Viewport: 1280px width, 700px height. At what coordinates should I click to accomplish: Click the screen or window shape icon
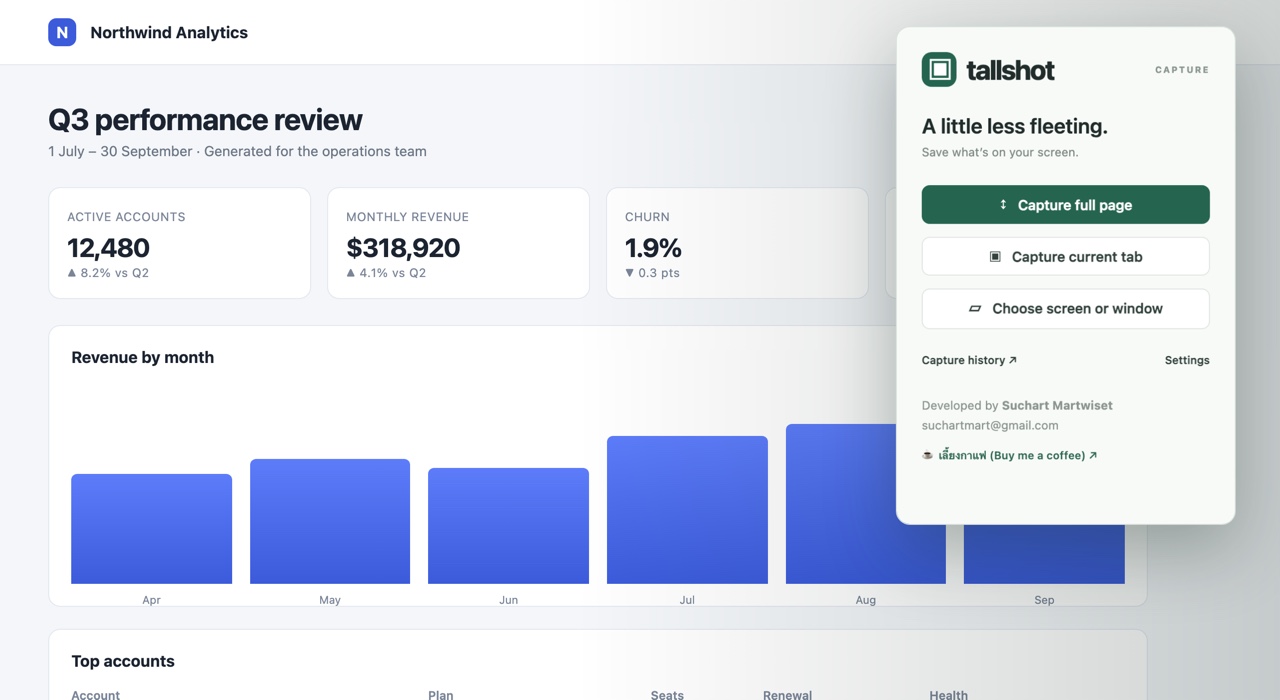tap(975, 308)
